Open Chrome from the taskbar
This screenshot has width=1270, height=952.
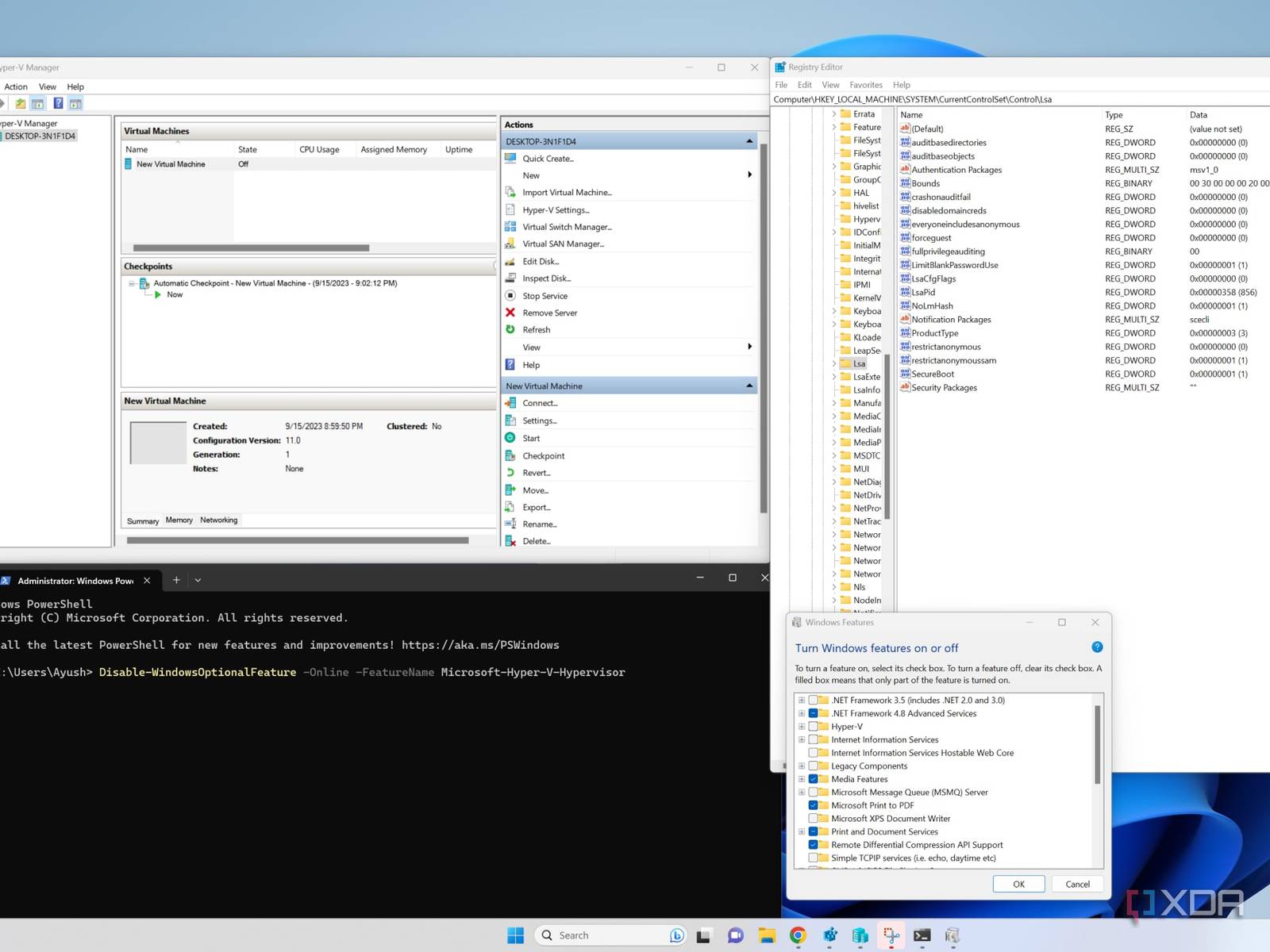click(798, 935)
